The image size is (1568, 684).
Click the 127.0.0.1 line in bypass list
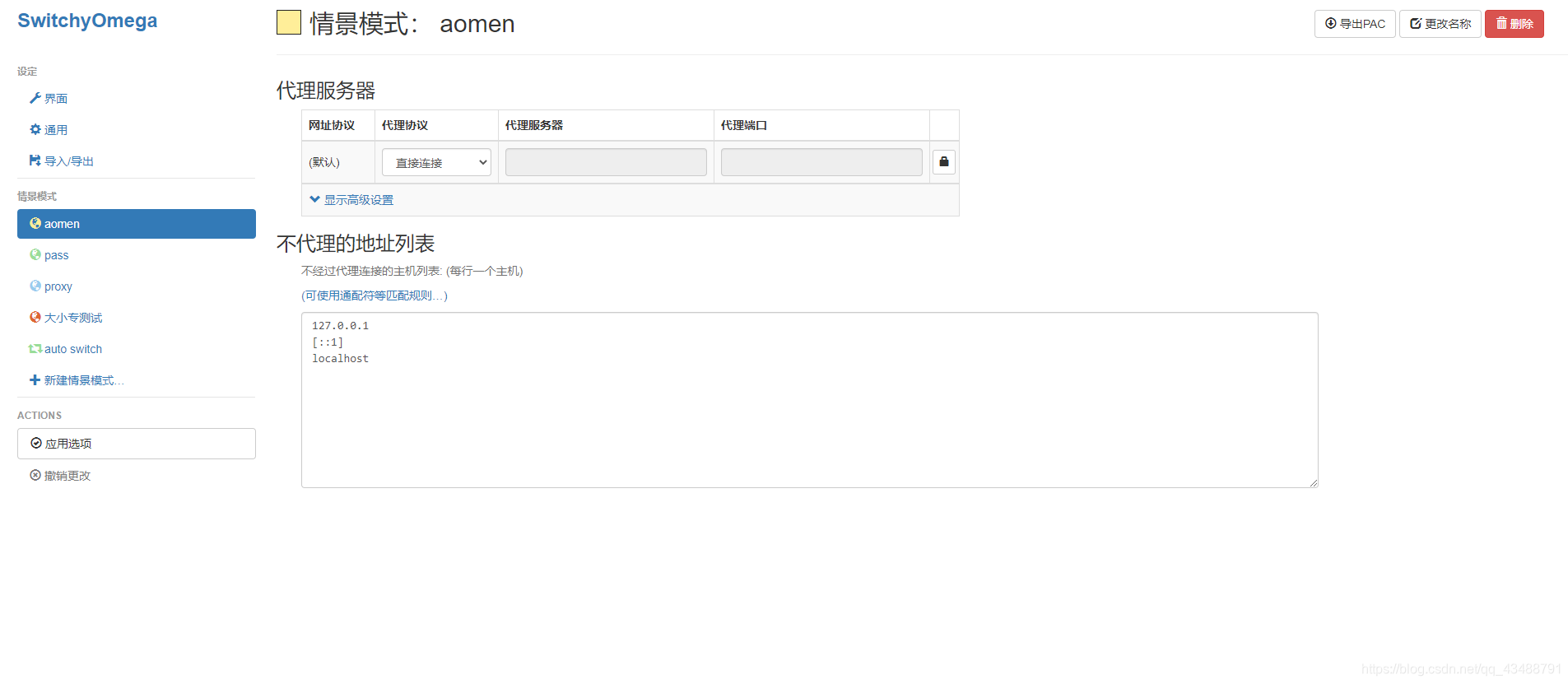click(340, 326)
